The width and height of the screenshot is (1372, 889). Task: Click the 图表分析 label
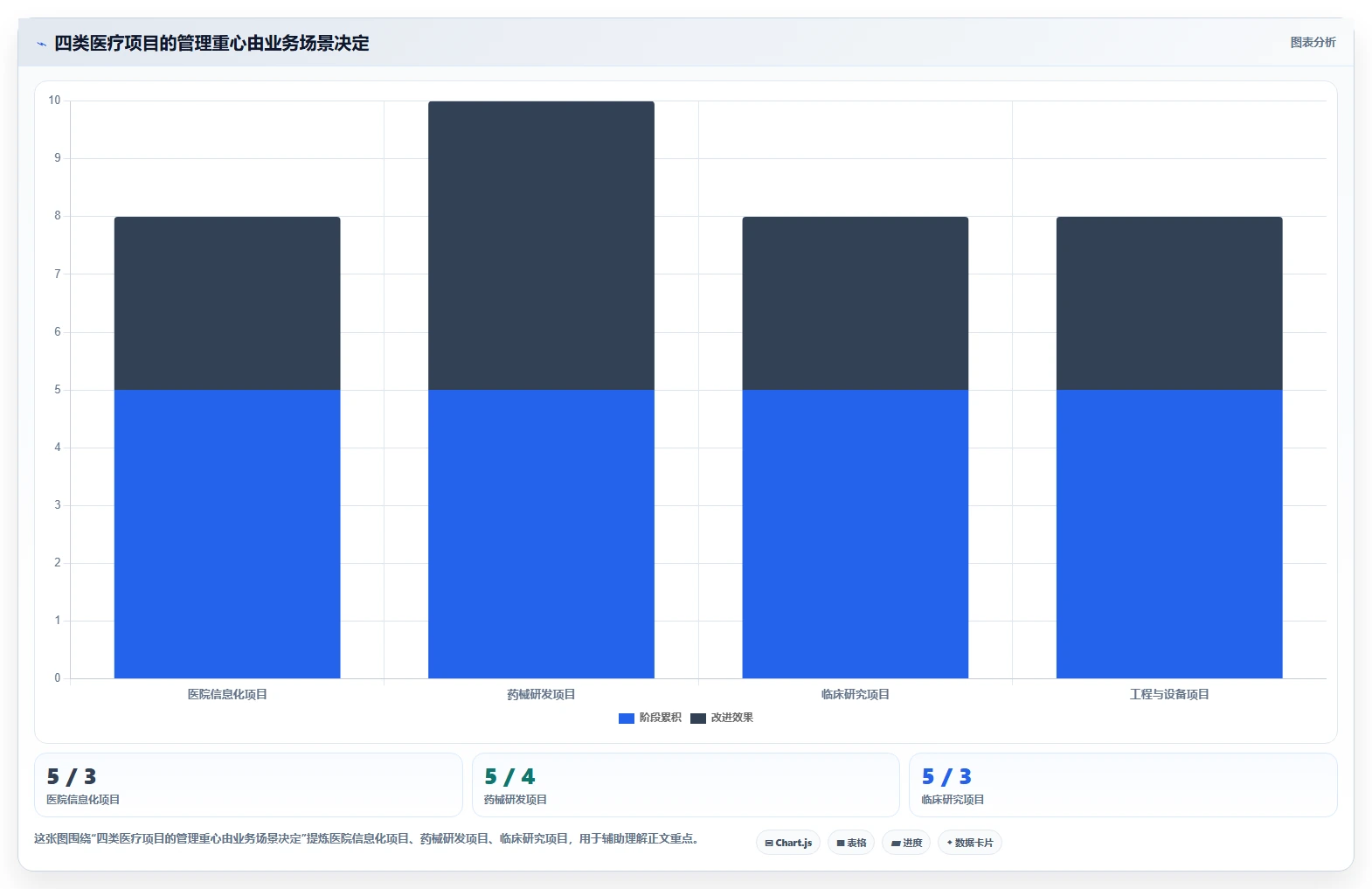[1313, 42]
